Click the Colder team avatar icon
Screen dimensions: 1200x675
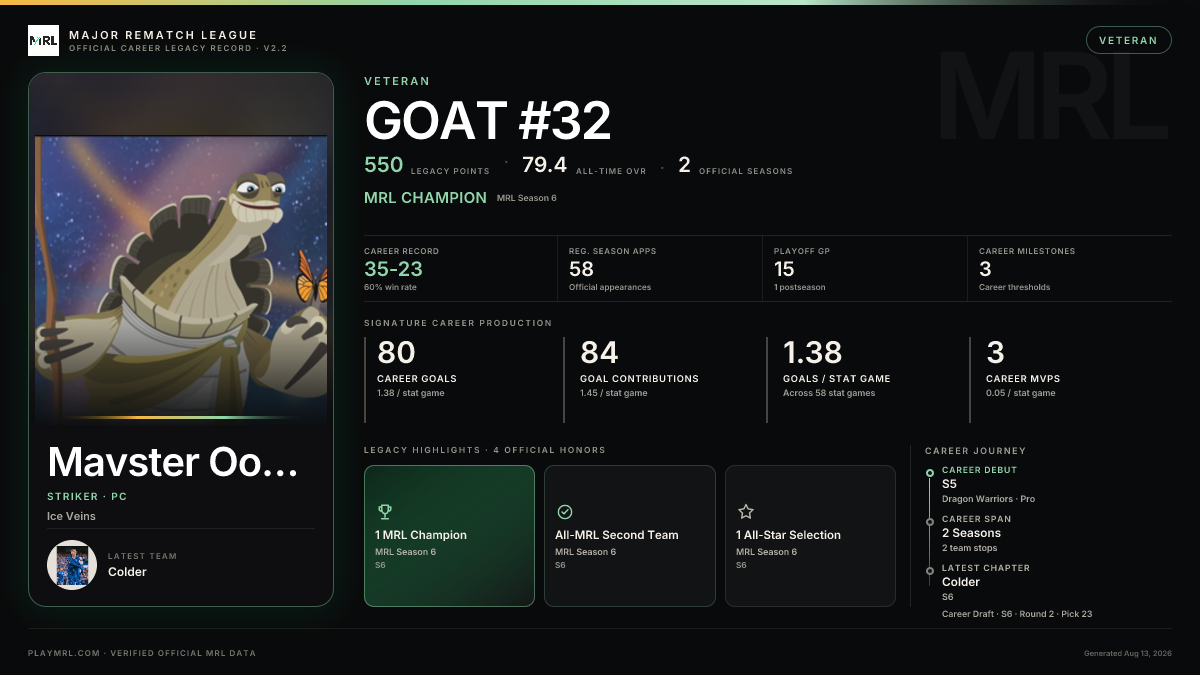[72, 564]
